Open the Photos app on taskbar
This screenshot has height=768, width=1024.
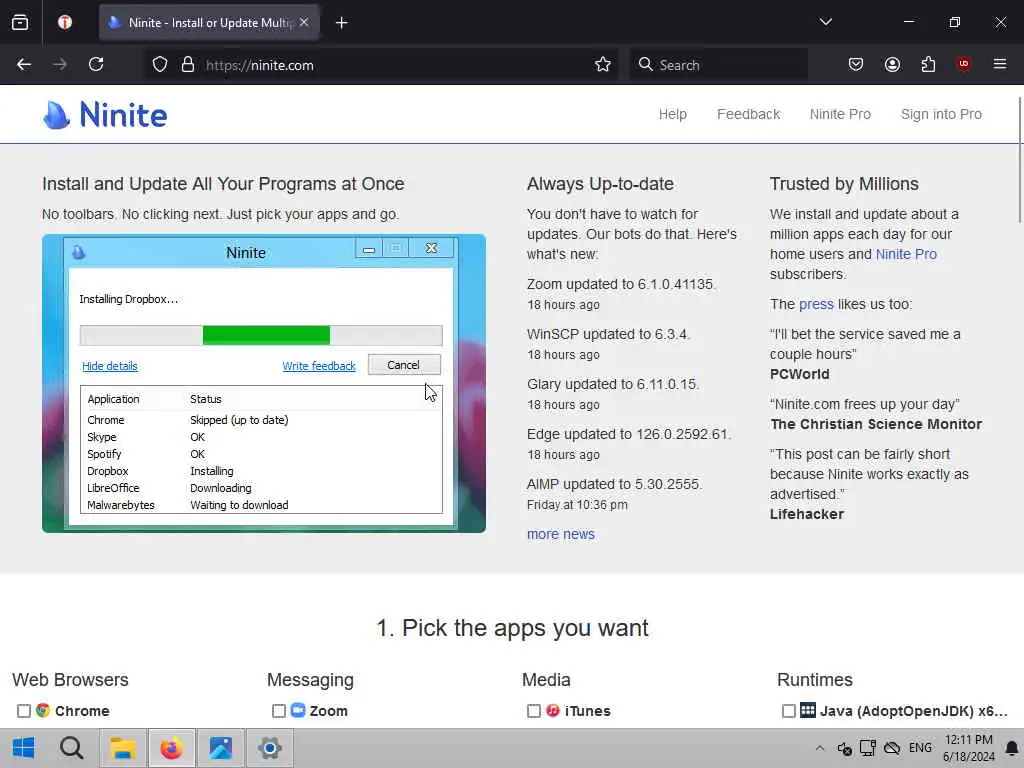[221, 748]
